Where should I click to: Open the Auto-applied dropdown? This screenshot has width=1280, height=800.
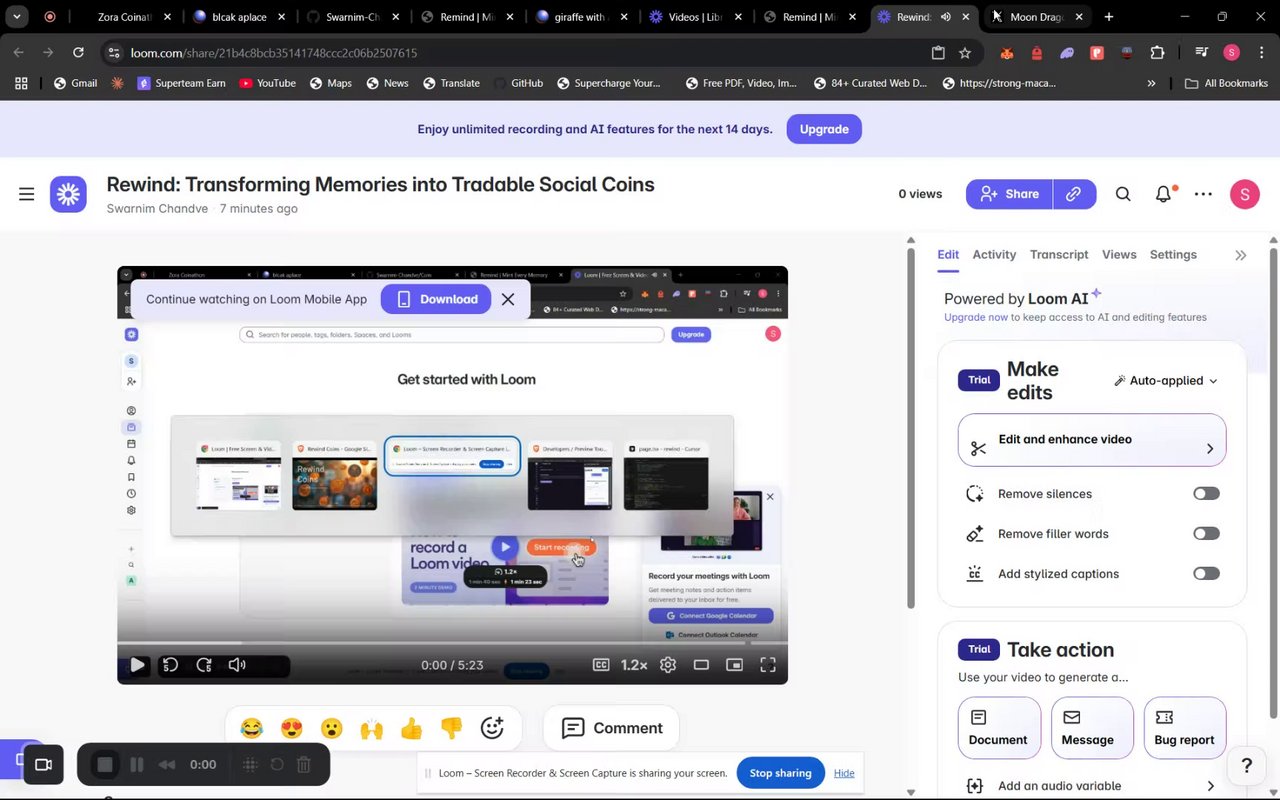[1166, 381]
